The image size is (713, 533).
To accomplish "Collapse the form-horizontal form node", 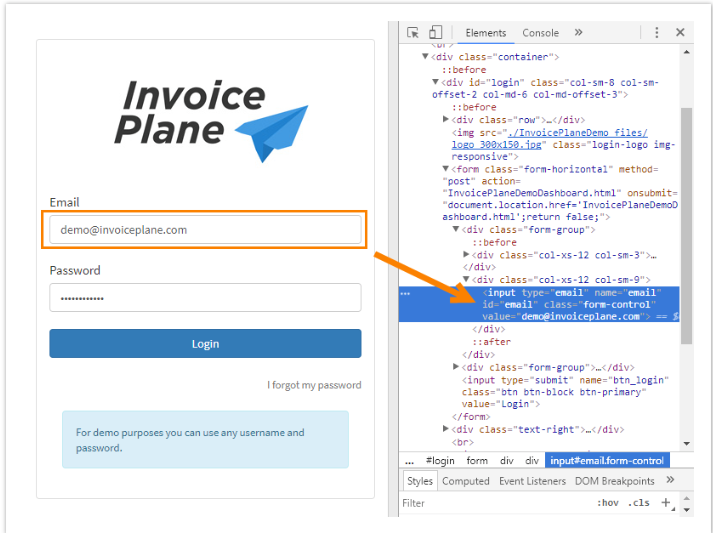I will click(446, 169).
